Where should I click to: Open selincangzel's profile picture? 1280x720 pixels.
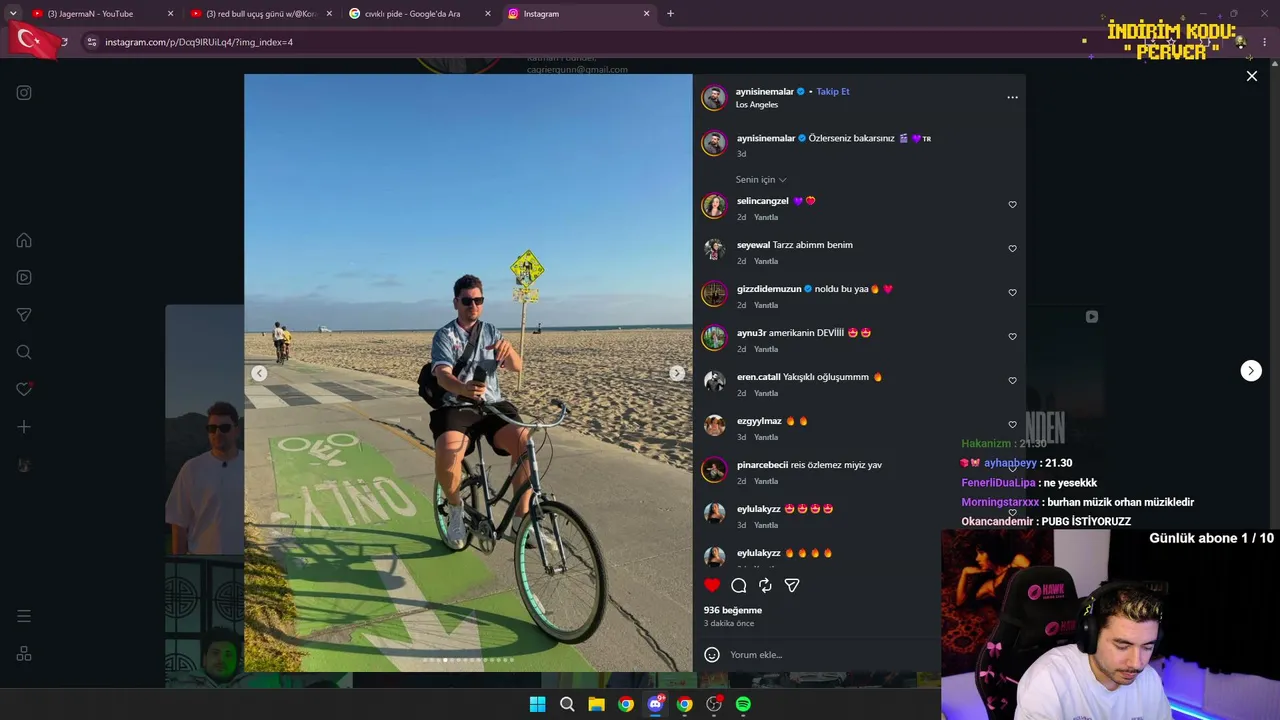click(714, 206)
